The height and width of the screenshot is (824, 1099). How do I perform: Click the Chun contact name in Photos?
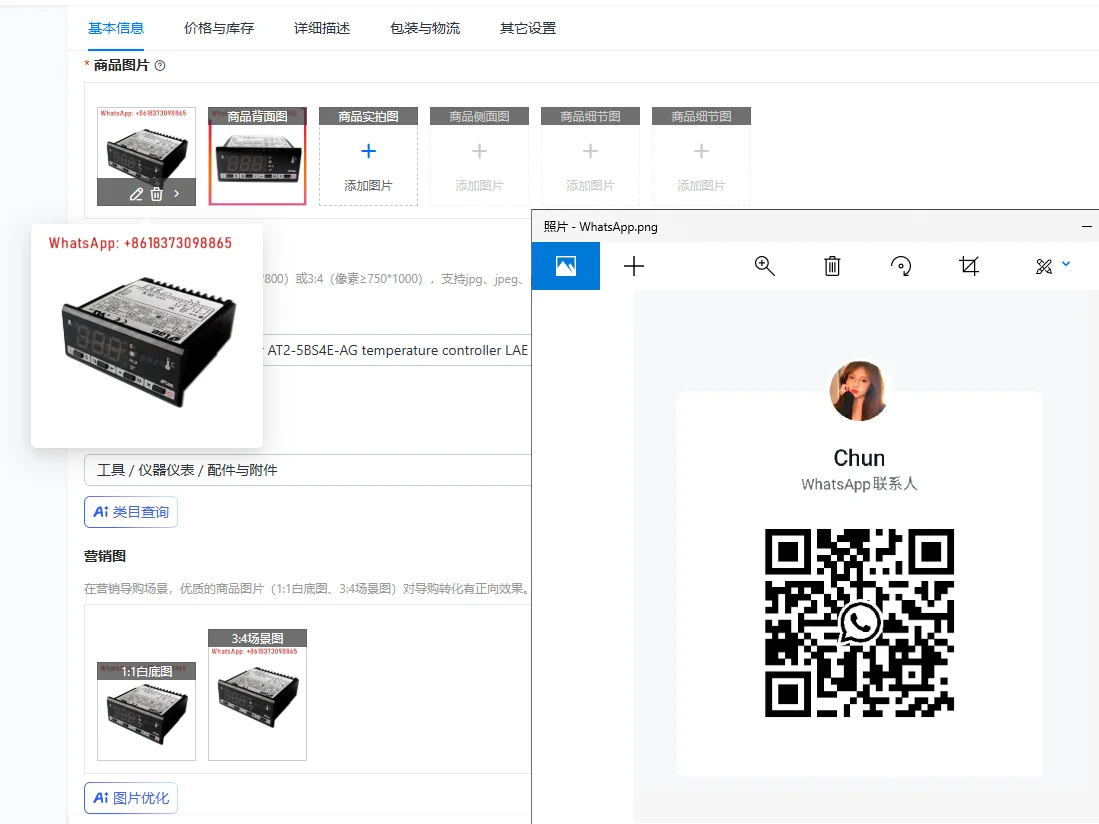859,458
